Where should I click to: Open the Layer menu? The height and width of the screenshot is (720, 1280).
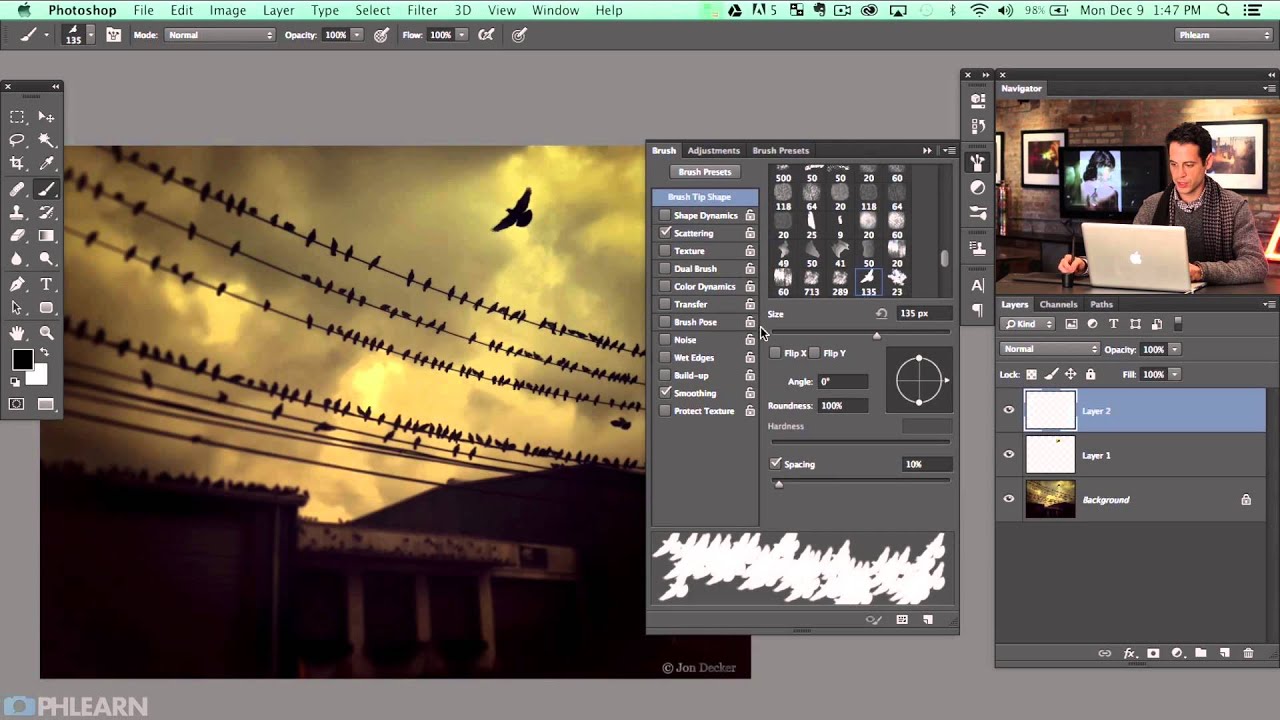[x=278, y=10]
